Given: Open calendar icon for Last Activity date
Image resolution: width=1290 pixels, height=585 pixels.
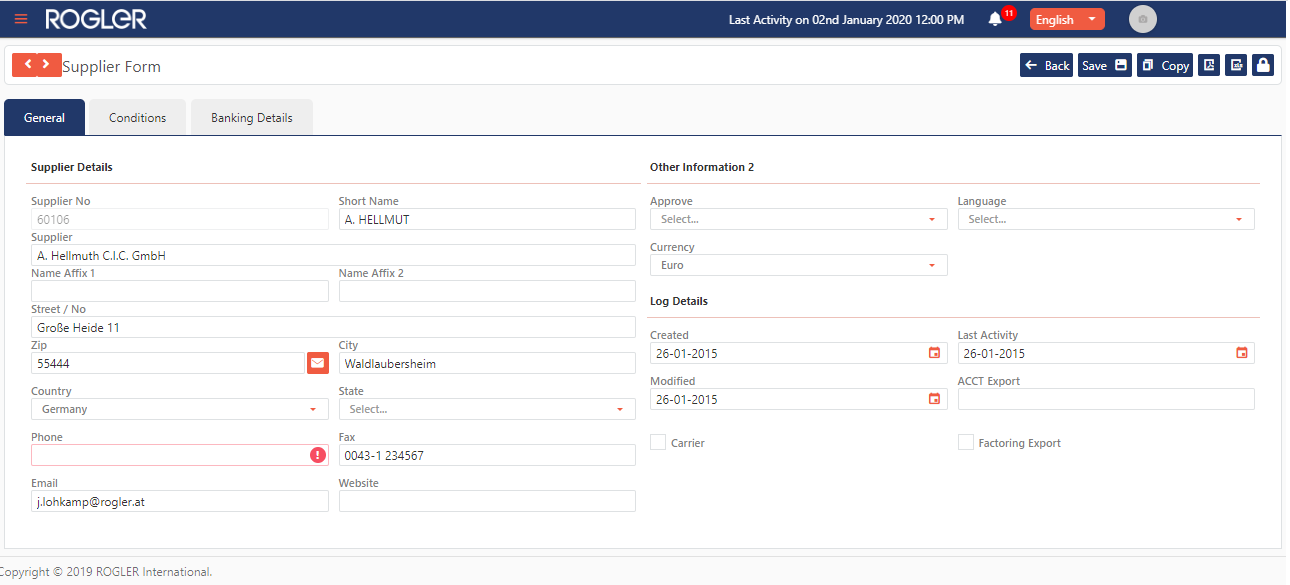Looking at the screenshot, I should pos(1241,353).
